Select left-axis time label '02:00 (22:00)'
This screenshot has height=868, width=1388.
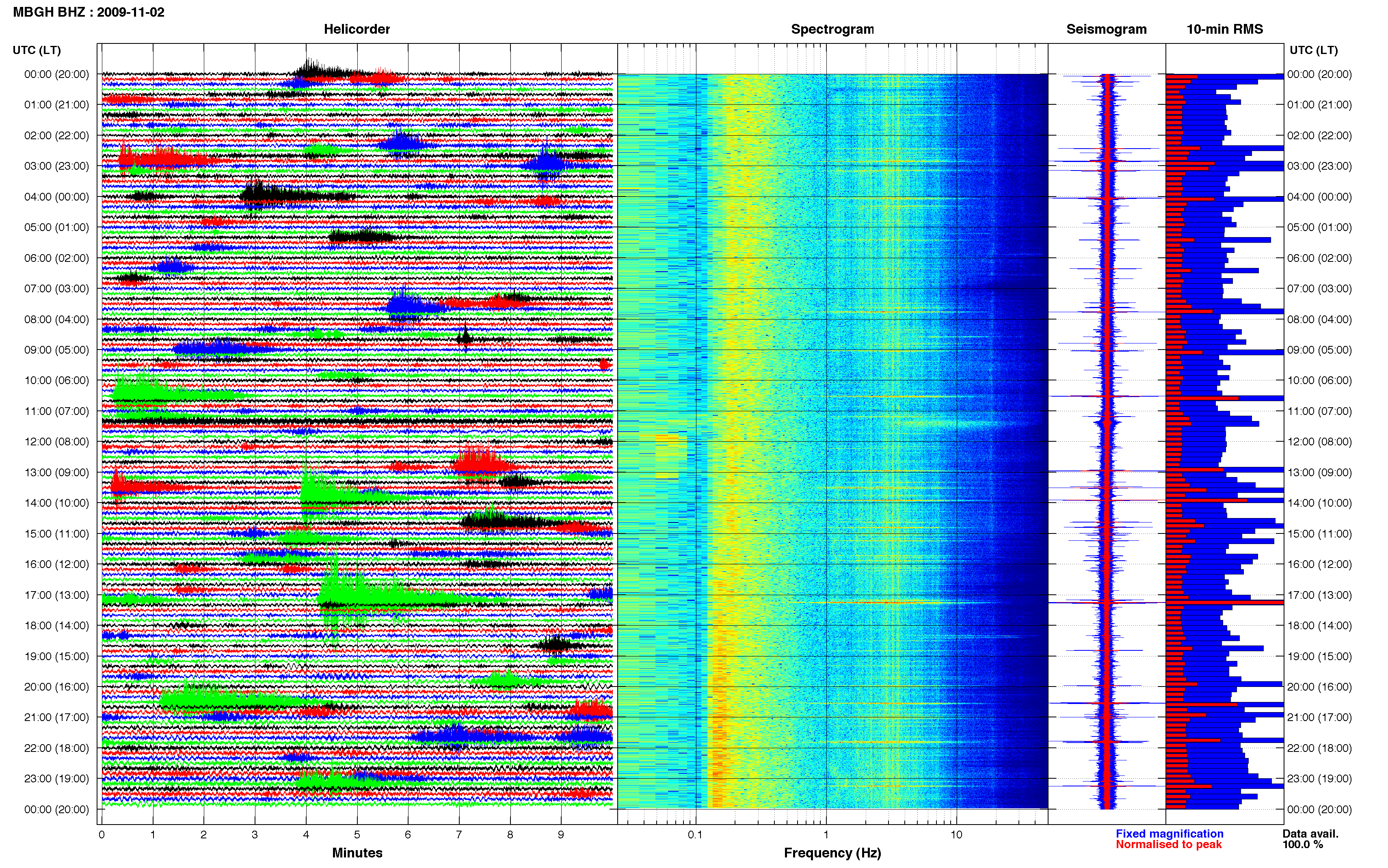click(x=56, y=136)
